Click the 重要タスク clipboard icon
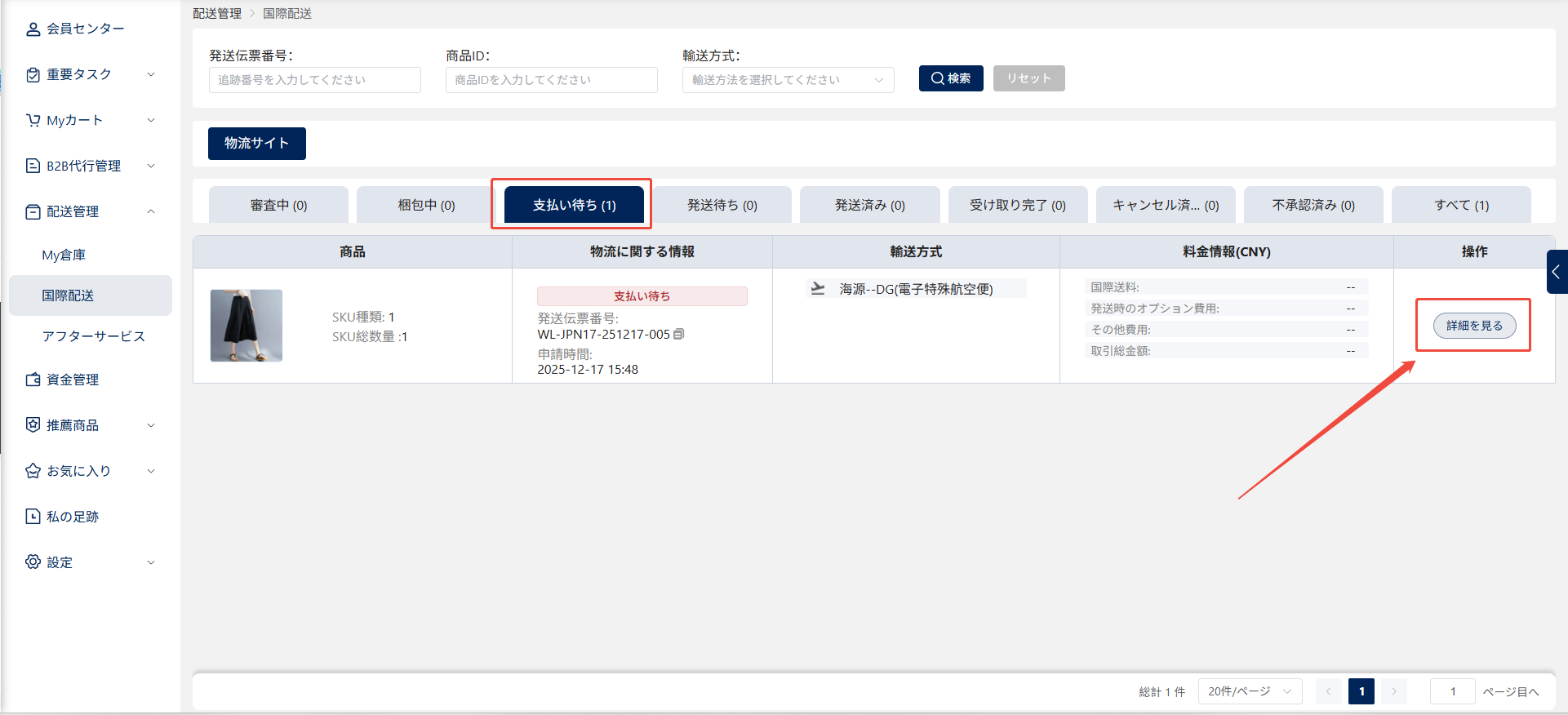Screen dimensions: 1568x715 tap(33, 74)
